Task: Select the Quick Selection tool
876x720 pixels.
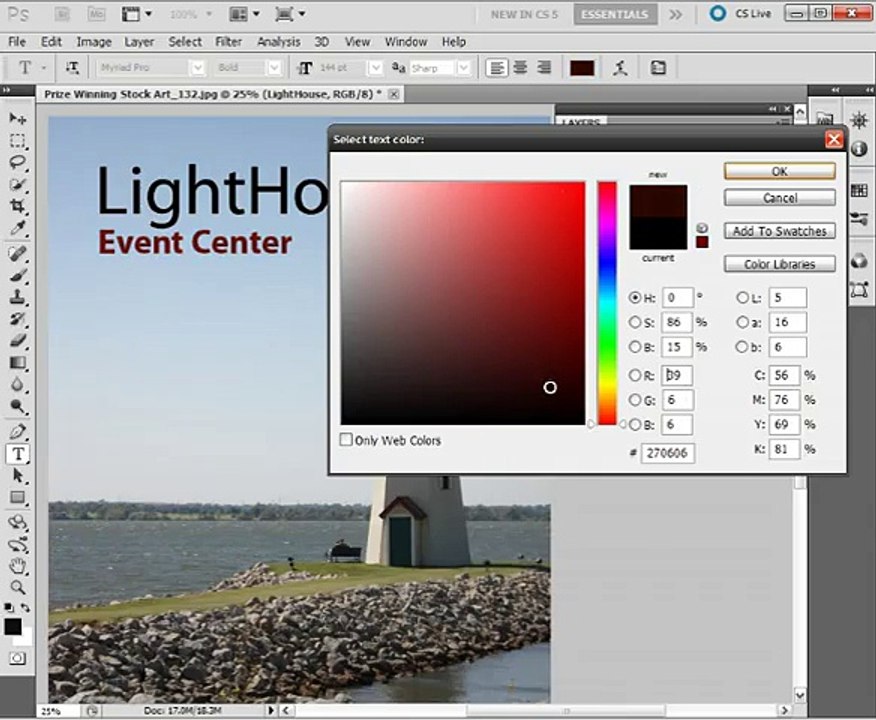Action: click(x=18, y=184)
